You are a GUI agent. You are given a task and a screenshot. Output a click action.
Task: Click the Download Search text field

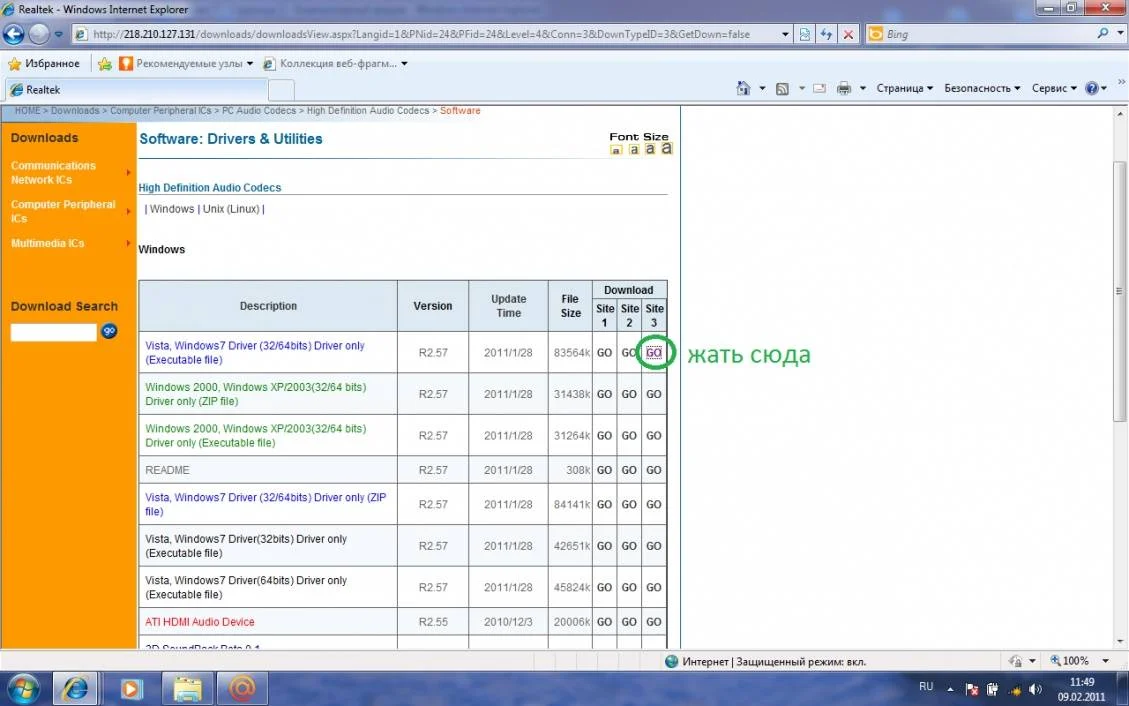coord(53,332)
